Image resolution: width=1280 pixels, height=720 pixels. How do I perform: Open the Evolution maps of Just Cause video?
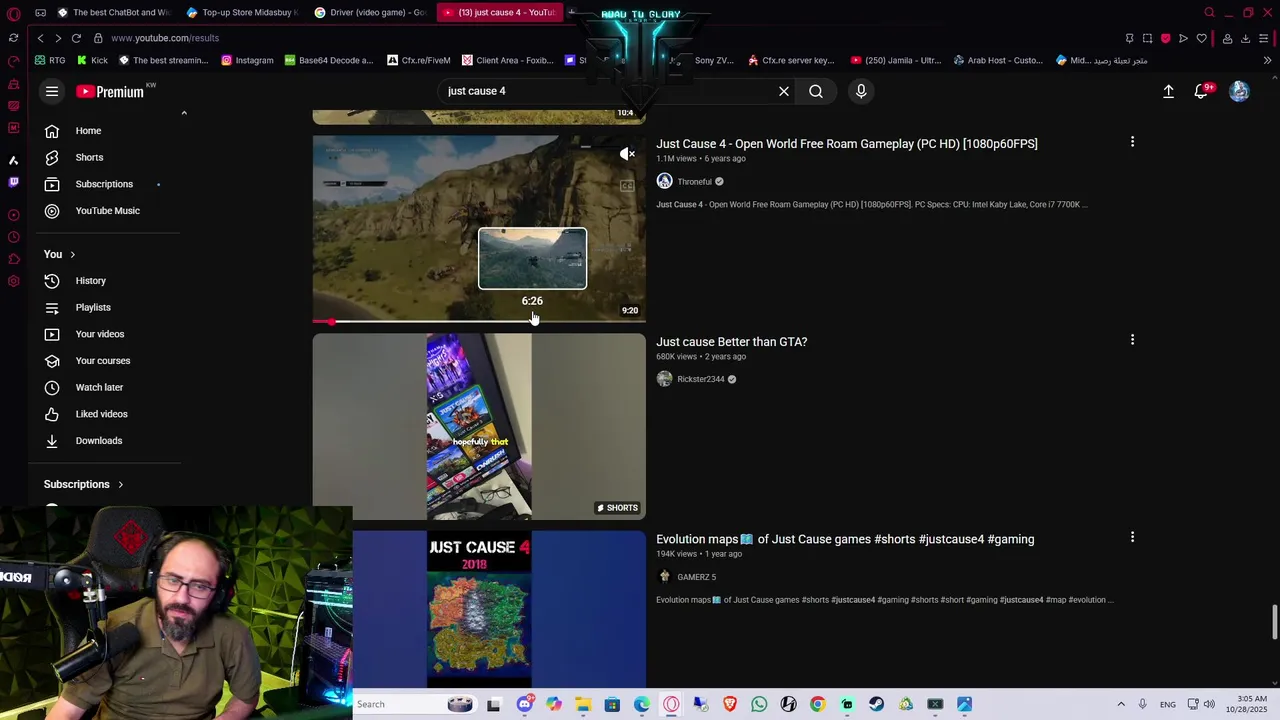point(845,539)
